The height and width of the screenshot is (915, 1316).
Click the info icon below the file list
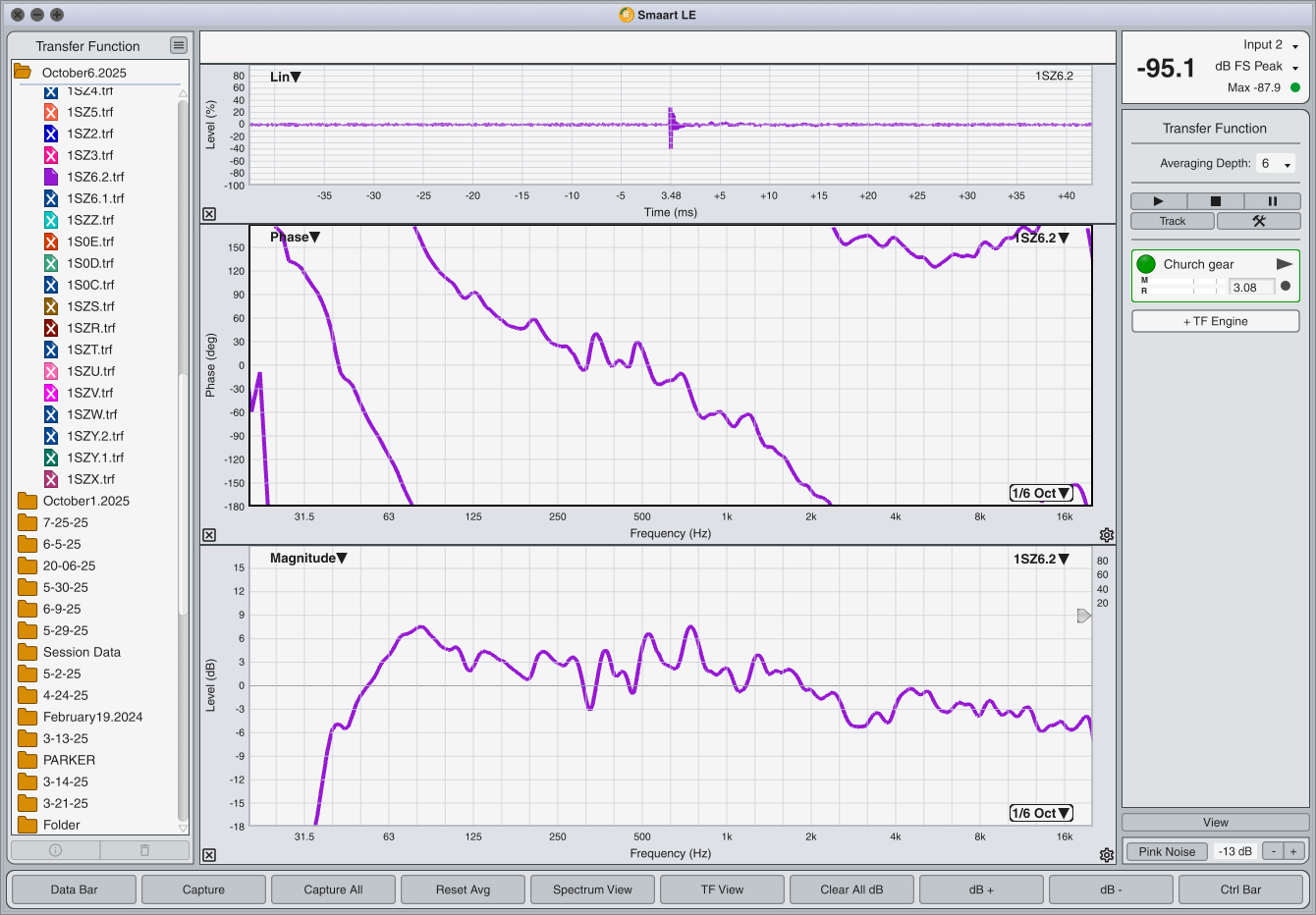(x=55, y=850)
